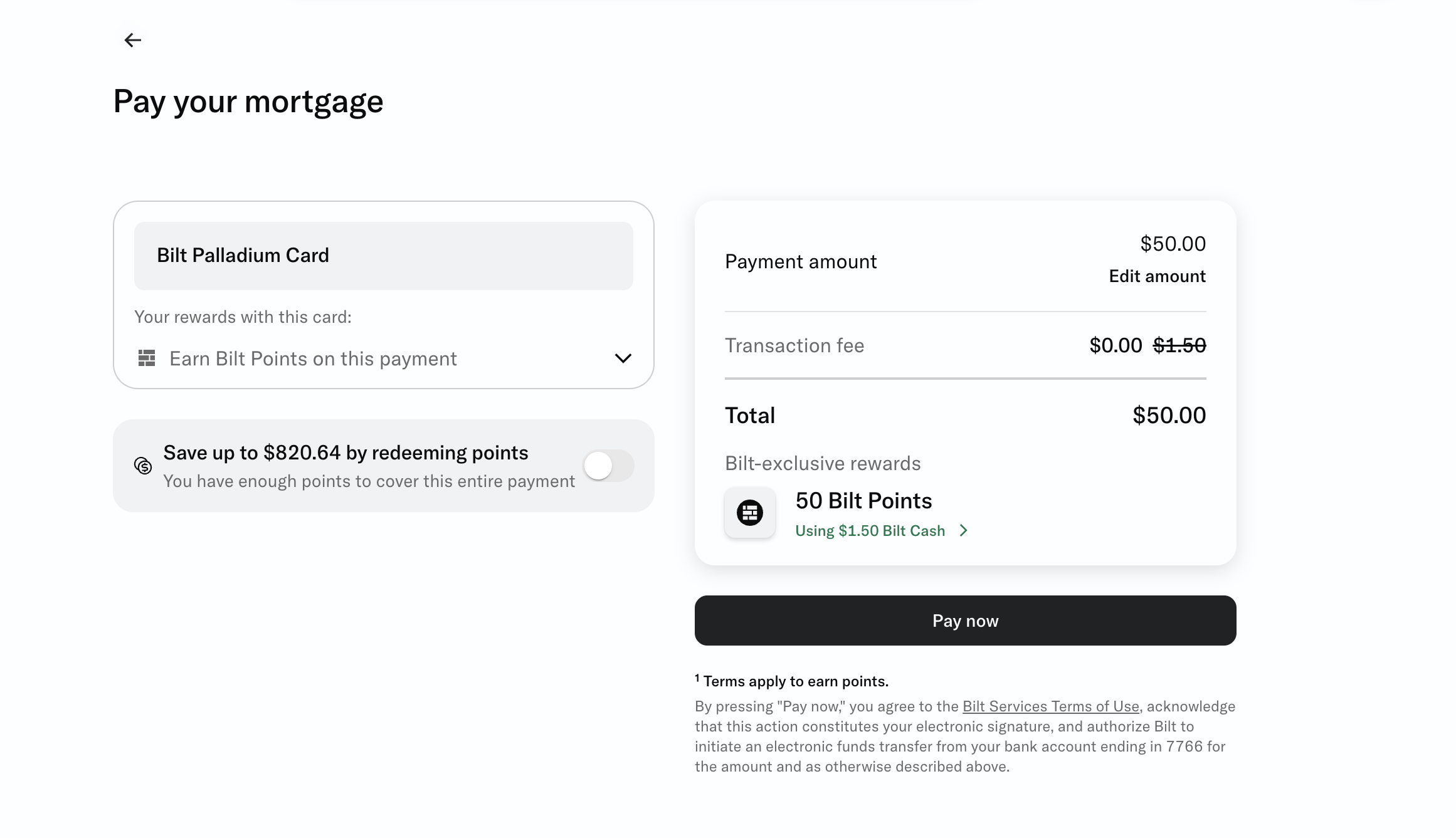
Task: Click the crossed-out $1.50 transaction fee
Action: tap(1179, 345)
